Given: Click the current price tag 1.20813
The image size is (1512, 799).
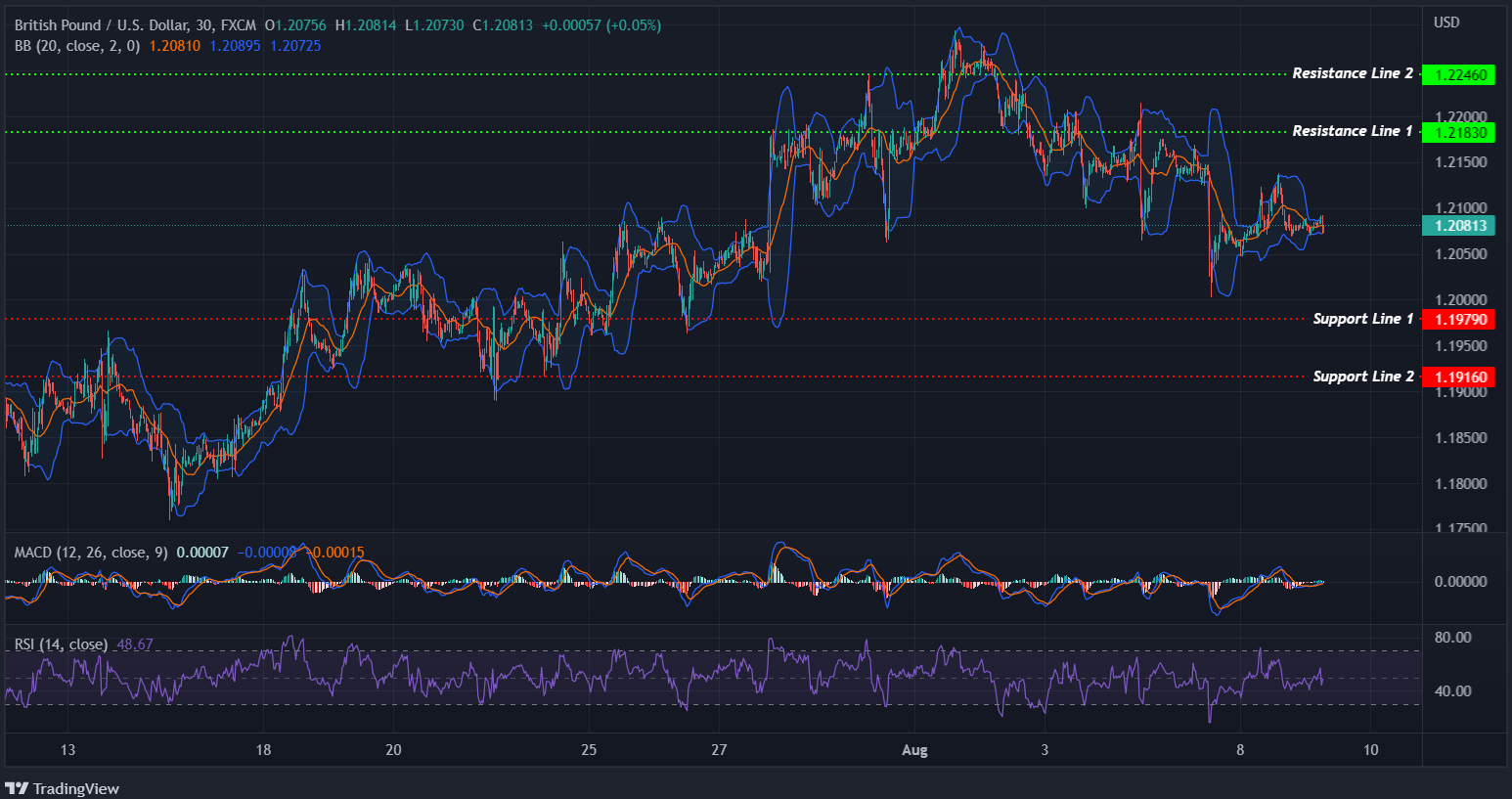Looking at the screenshot, I should click(x=1459, y=226).
